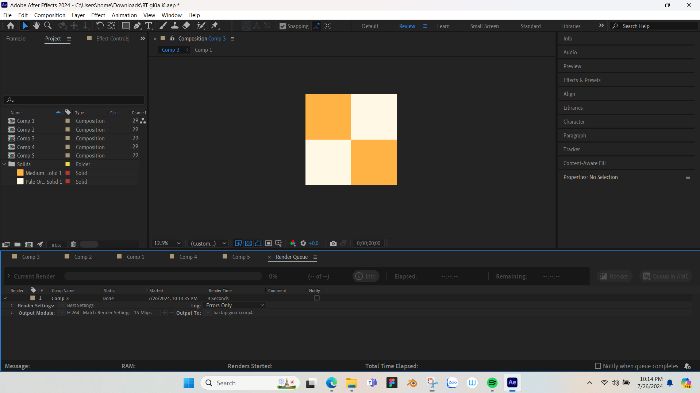Take a snapshot with the camera icon
The height and width of the screenshot is (393, 700).
pos(333,243)
